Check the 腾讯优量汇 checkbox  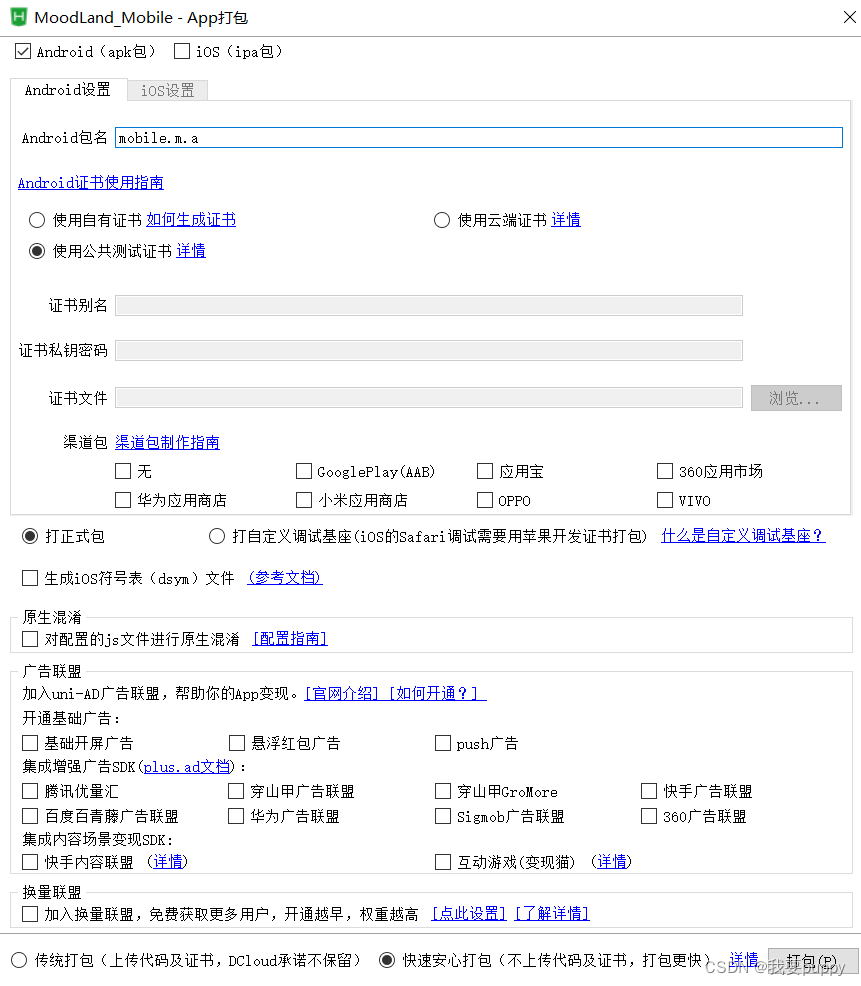pos(30,790)
